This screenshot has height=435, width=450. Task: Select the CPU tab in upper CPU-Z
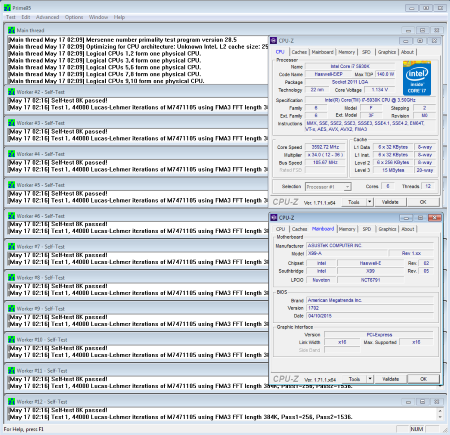tap(280, 52)
